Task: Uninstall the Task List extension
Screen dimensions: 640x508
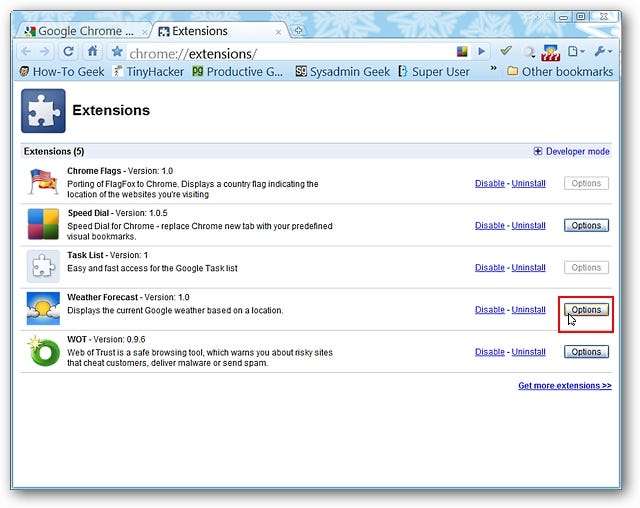Action: point(529,268)
